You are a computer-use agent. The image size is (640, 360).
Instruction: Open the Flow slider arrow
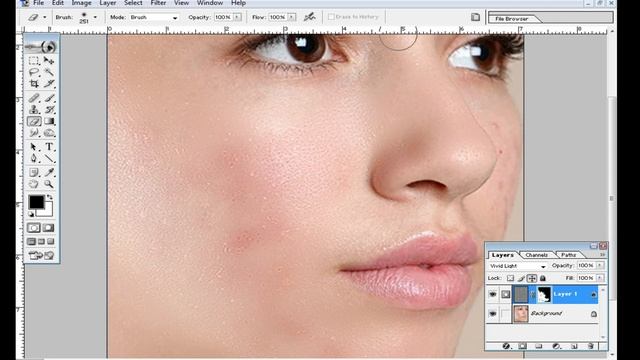tap(291, 17)
